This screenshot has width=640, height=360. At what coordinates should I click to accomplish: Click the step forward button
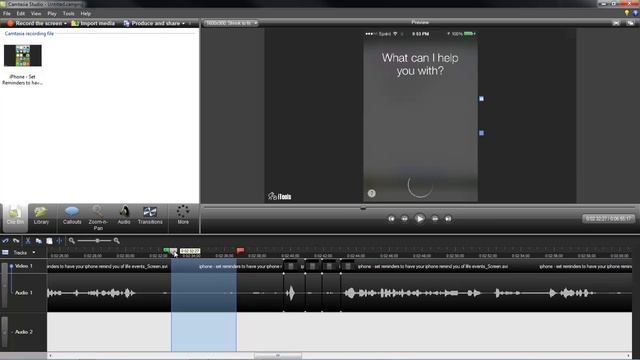(x=435, y=219)
